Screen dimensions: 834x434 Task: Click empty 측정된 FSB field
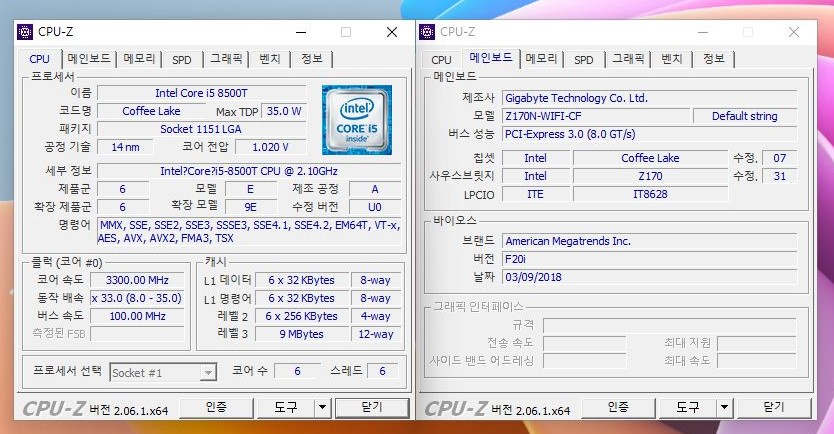coord(137,334)
